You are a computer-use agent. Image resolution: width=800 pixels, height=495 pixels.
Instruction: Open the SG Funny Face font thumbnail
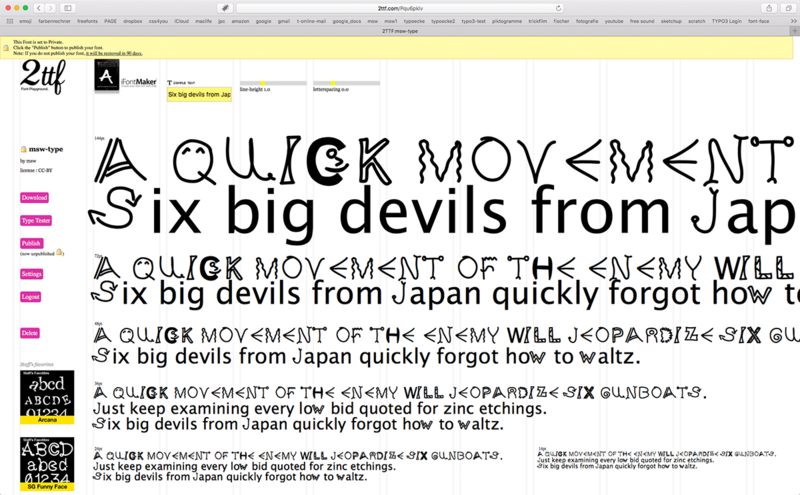[47, 462]
